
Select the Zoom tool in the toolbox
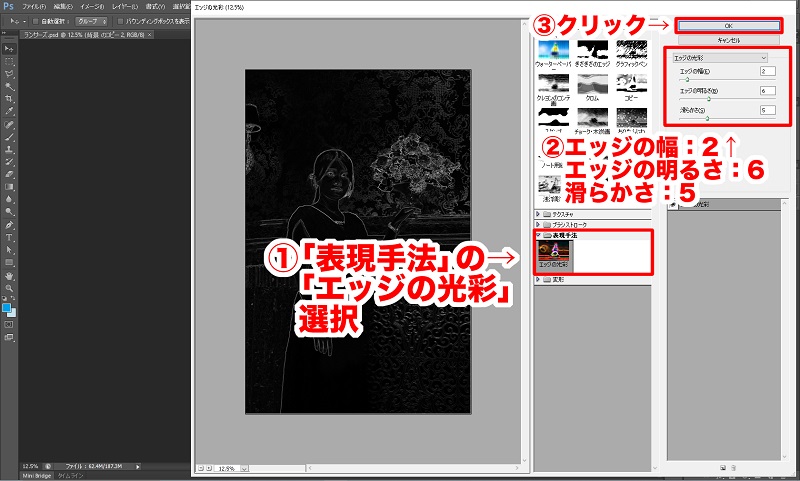pos(9,288)
